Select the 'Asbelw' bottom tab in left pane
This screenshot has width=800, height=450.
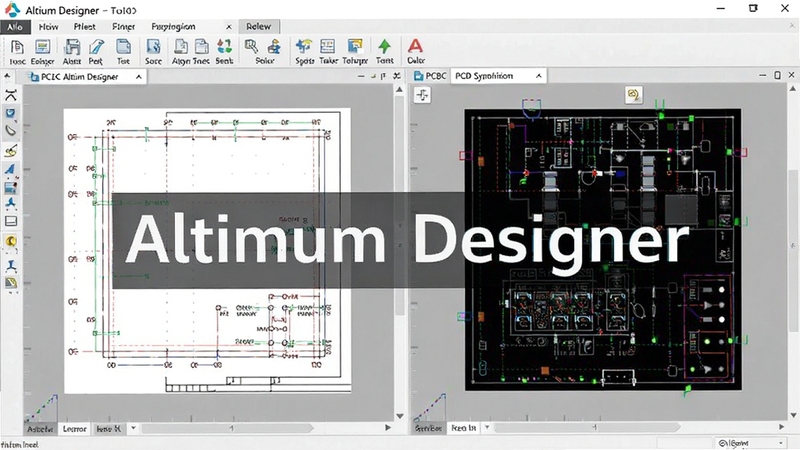pyautogui.click(x=40, y=429)
